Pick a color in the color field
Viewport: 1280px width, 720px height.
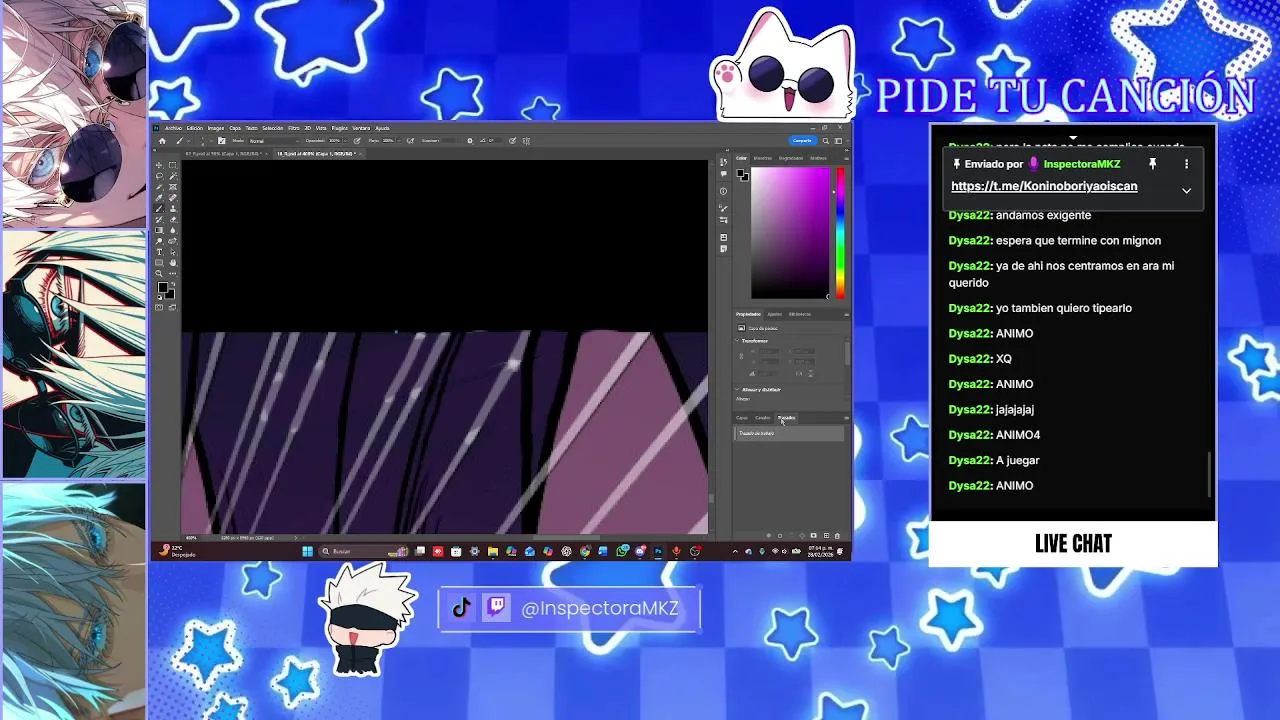pyautogui.click(x=790, y=233)
